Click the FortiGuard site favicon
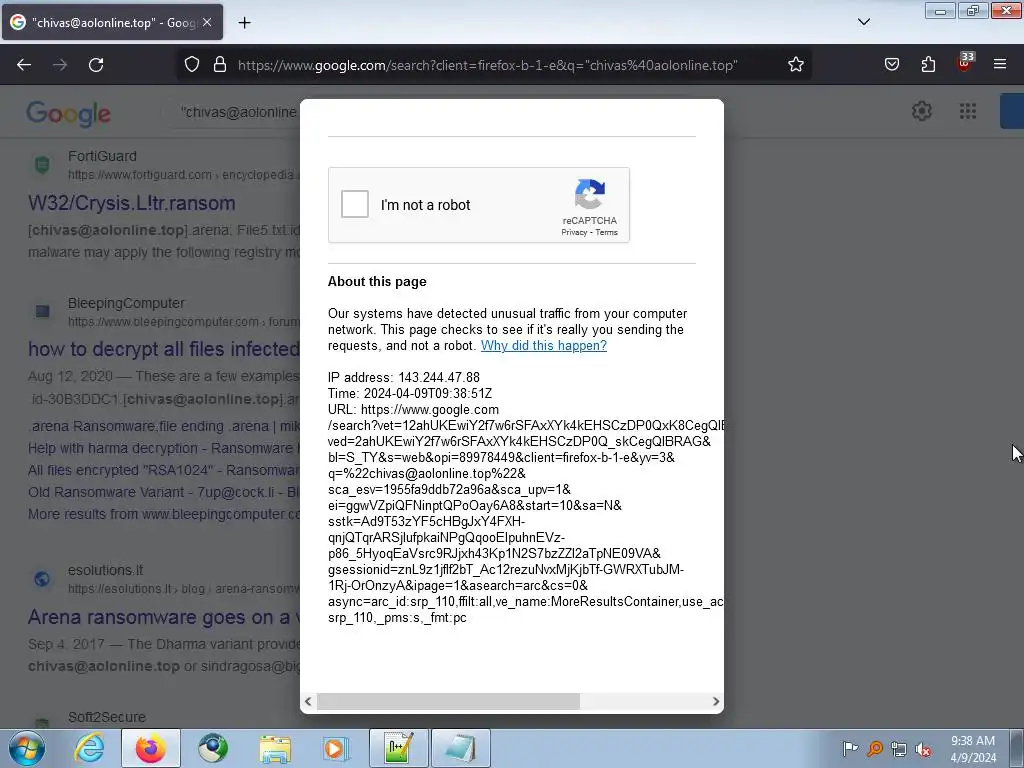This screenshot has width=1024, height=768. [42, 165]
